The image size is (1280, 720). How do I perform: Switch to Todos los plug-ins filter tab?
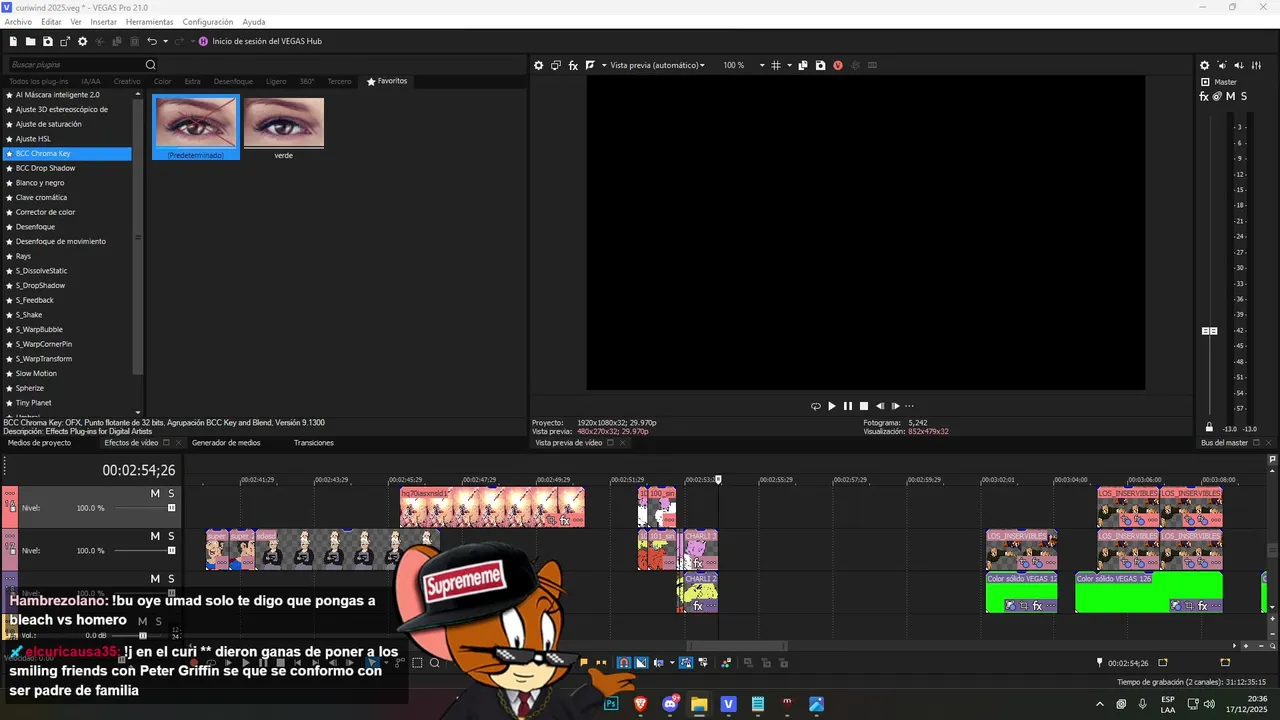[39, 81]
